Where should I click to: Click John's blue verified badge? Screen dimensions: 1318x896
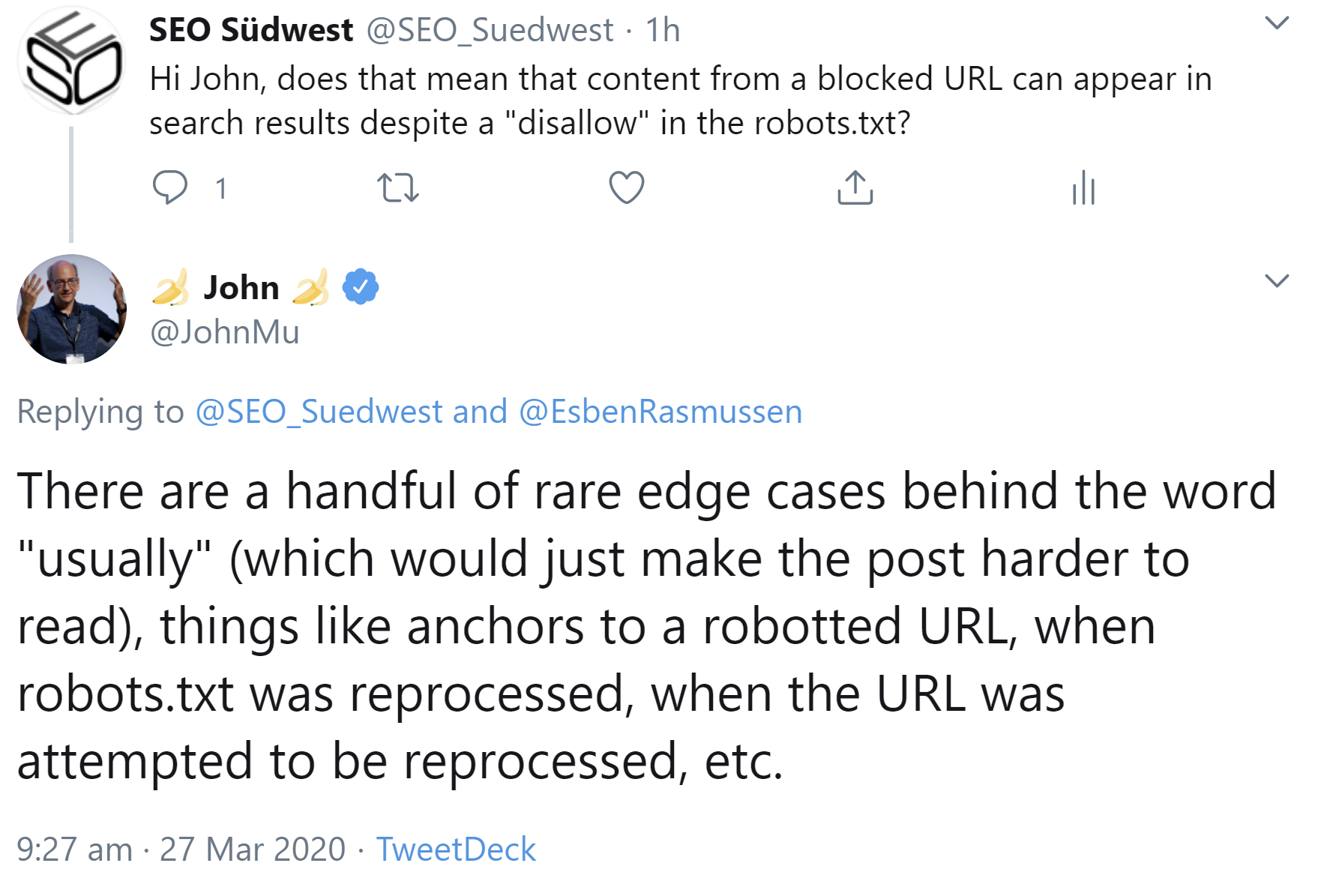tap(361, 287)
